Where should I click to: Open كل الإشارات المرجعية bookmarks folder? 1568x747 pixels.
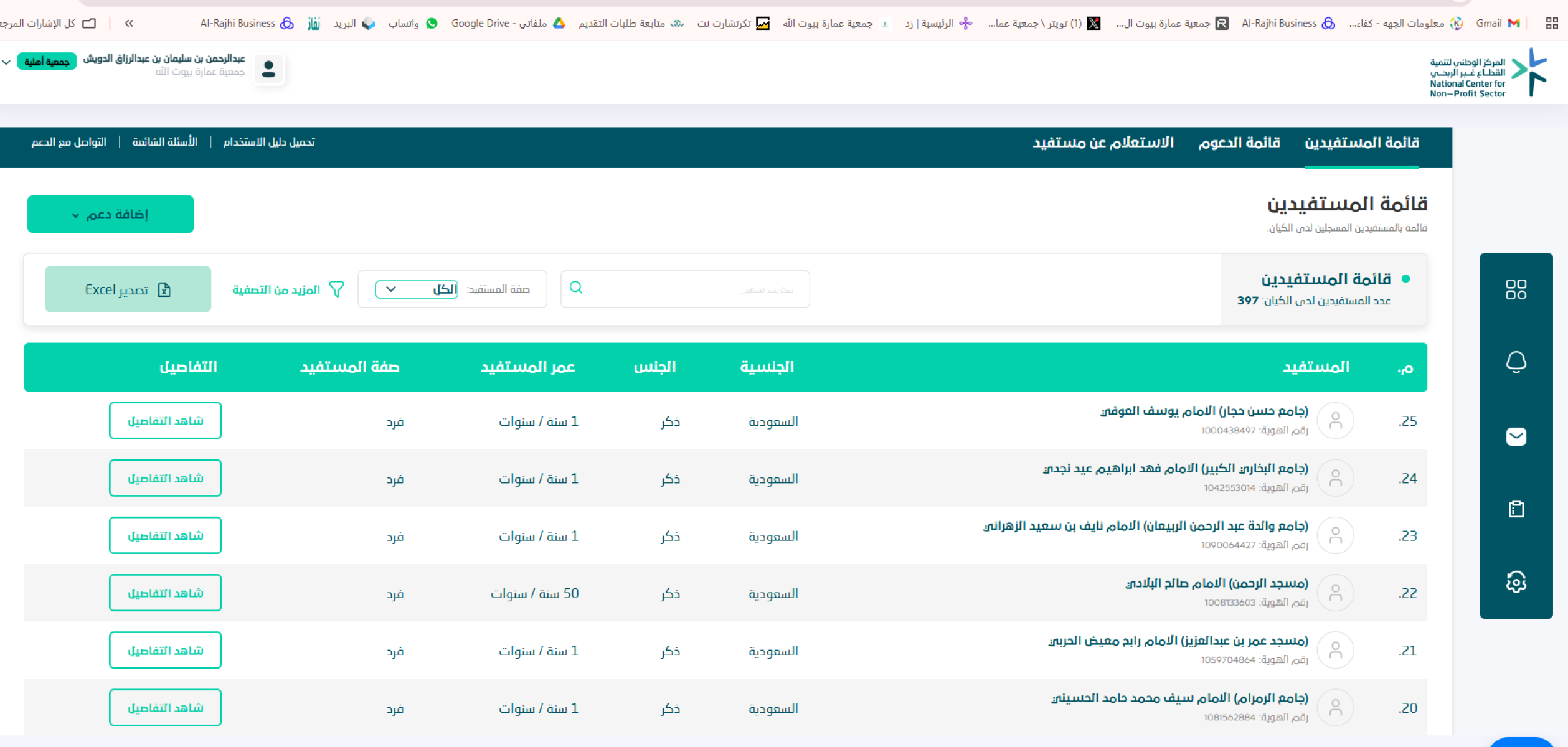tap(48, 23)
